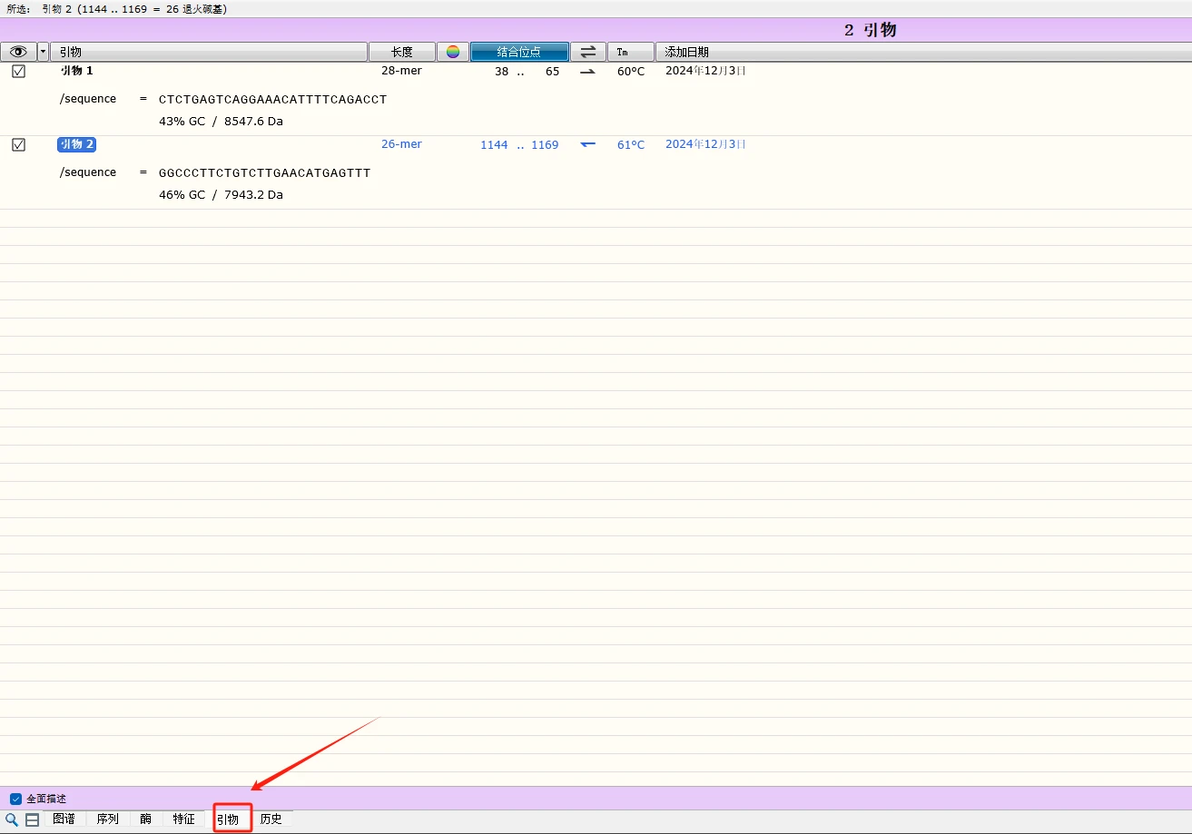The width and height of the screenshot is (1192, 834).
Task: Open dropdown arrow beside the eye icon
Action: [x=43, y=52]
